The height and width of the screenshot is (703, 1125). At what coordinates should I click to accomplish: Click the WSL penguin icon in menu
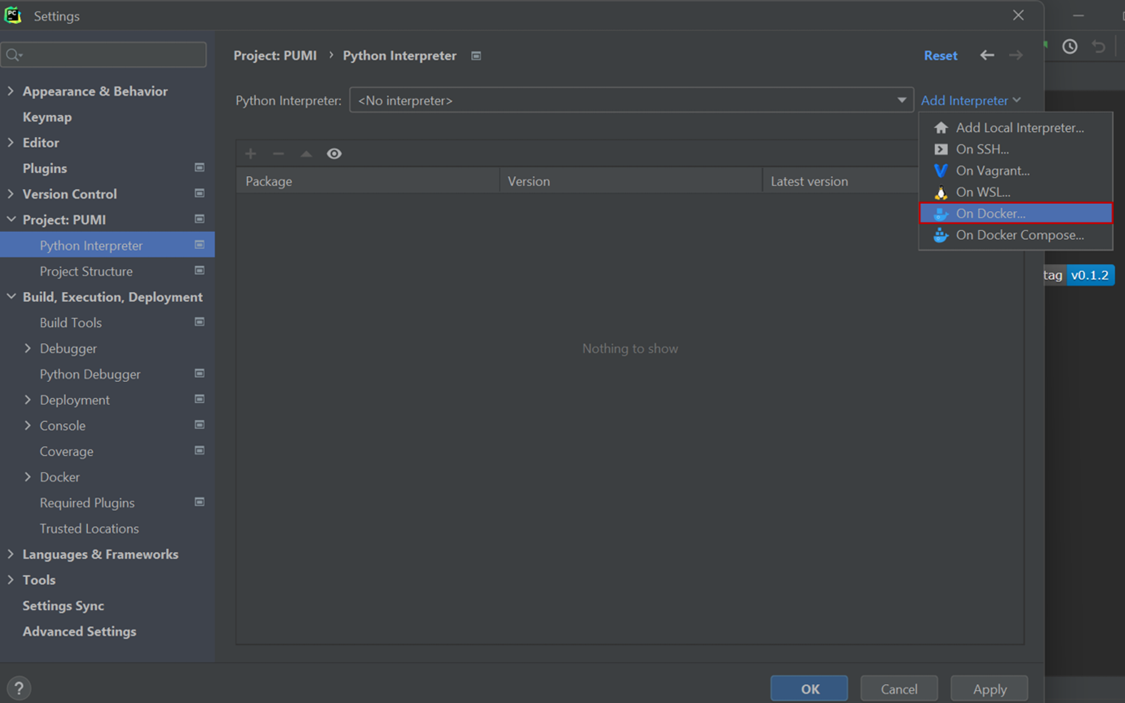[x=941, y=192]
